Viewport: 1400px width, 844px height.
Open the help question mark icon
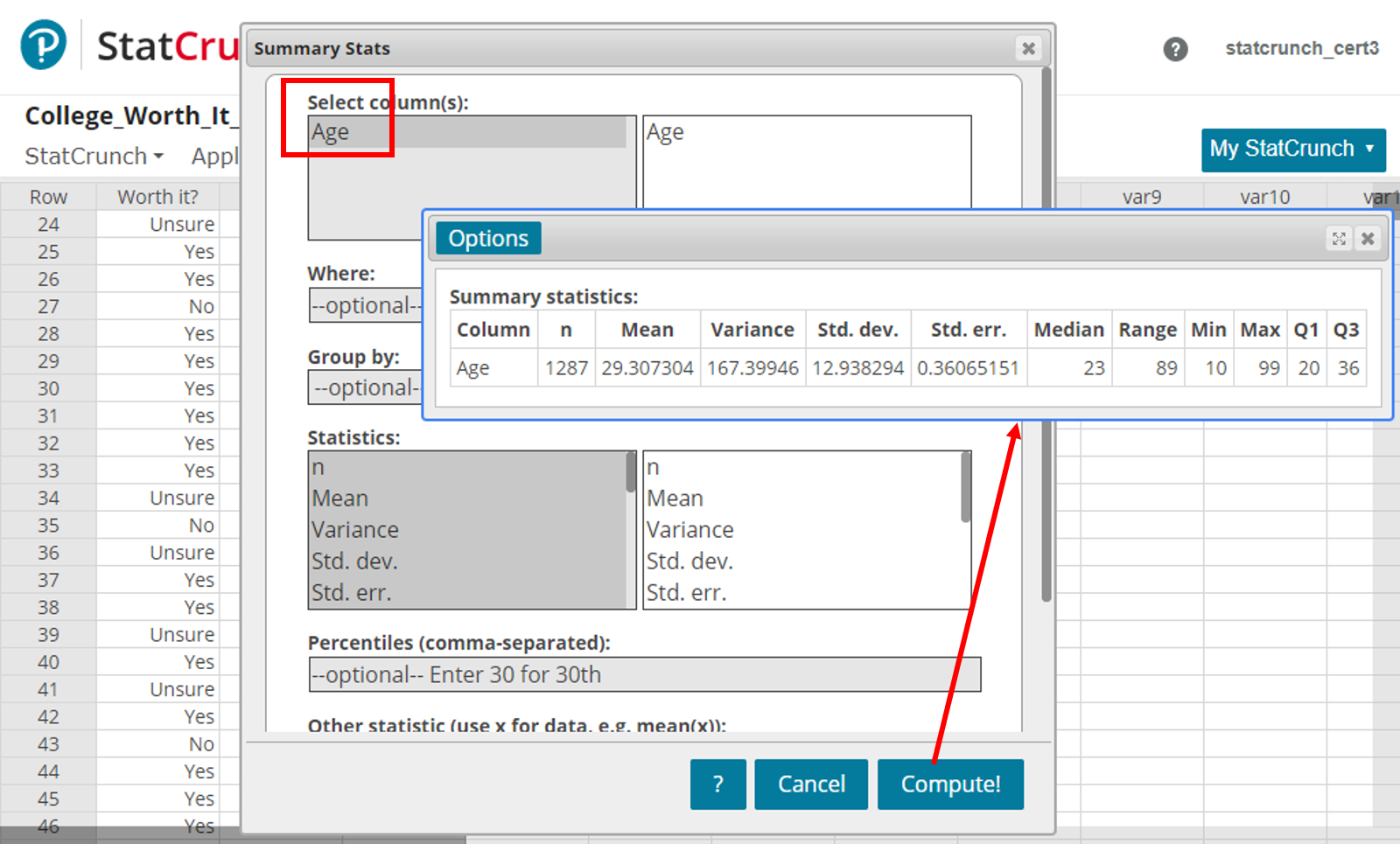click(1174, 50)
